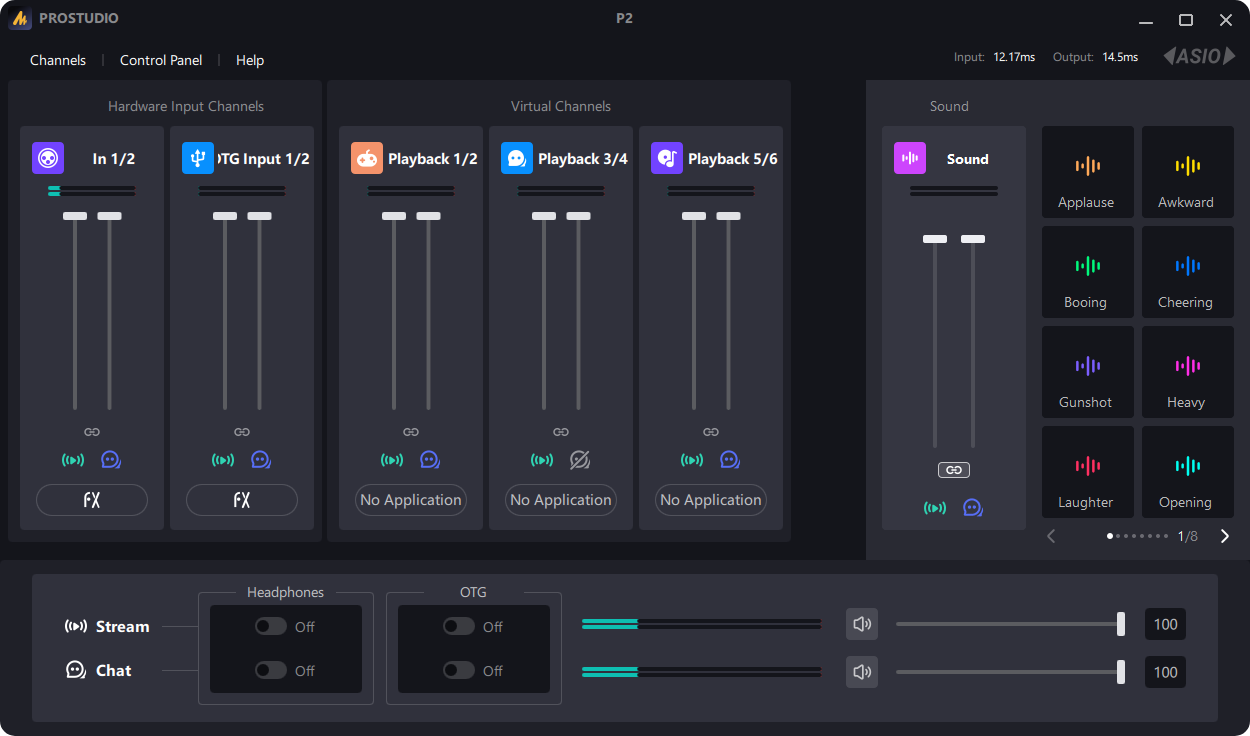
Task: Turn on Headphones Chat switch
Action: tap(270, 670)
